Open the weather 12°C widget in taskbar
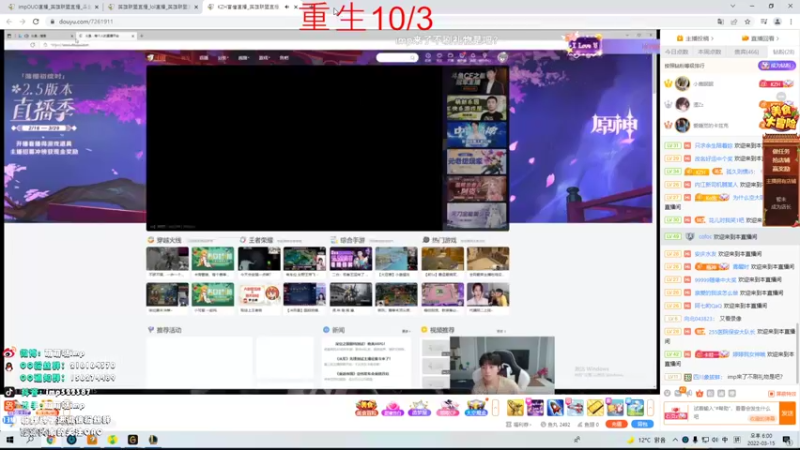This screenshot has height=450, width=800. tap(648, 440)
